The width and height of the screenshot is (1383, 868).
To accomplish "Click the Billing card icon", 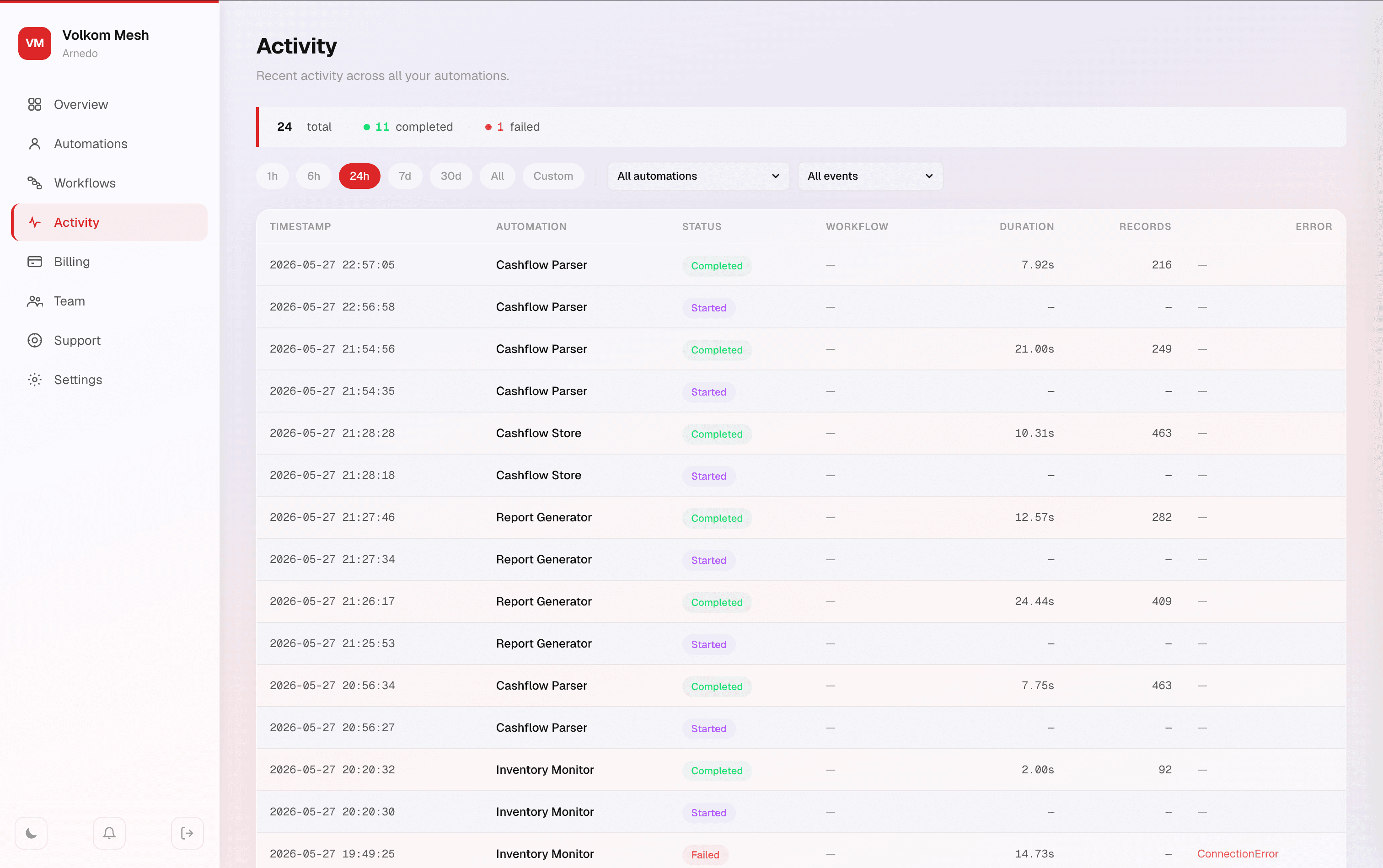I will [x=34, y=261].
